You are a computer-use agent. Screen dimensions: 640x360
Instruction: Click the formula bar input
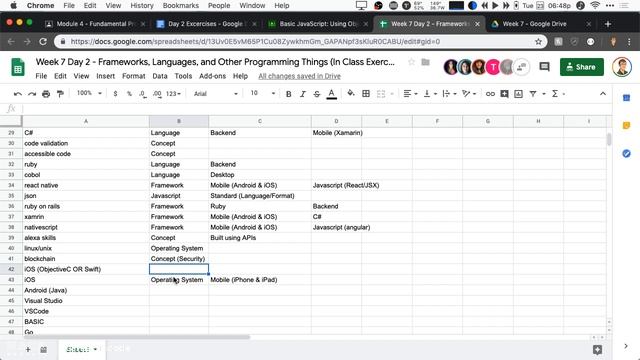click(x=316, y=109)
